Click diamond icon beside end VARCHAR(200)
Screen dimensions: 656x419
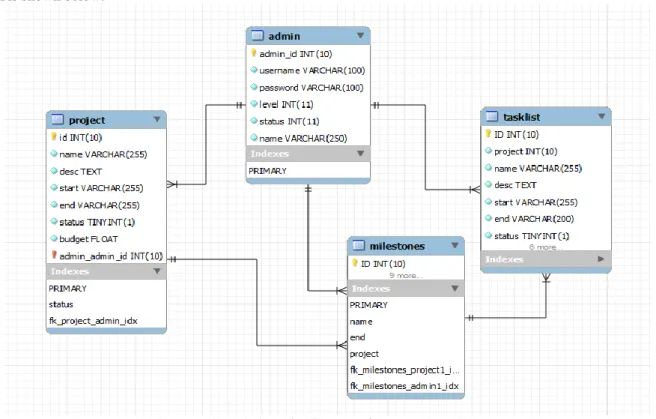(x=488, y=218)
